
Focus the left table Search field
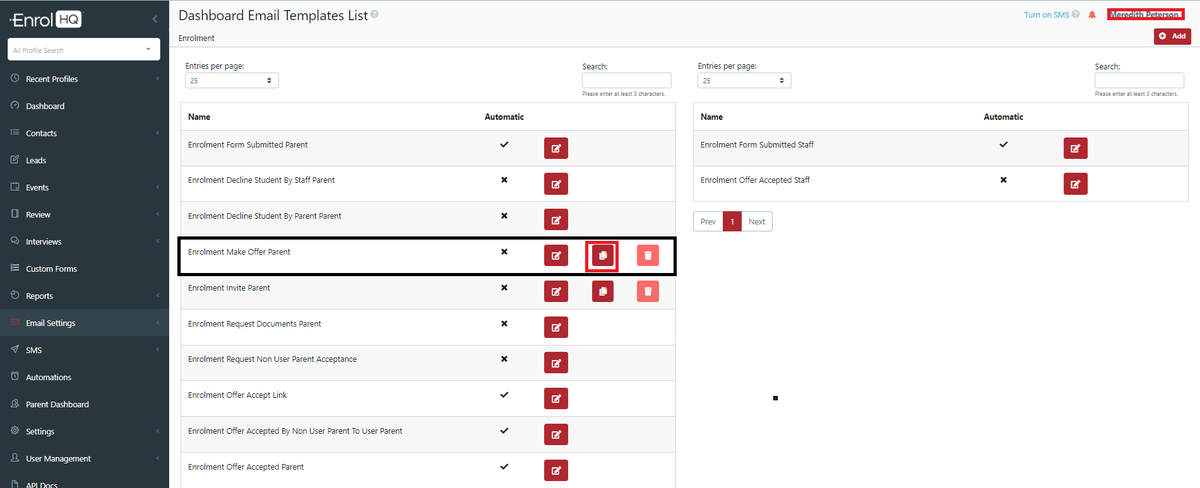[626, 80]
